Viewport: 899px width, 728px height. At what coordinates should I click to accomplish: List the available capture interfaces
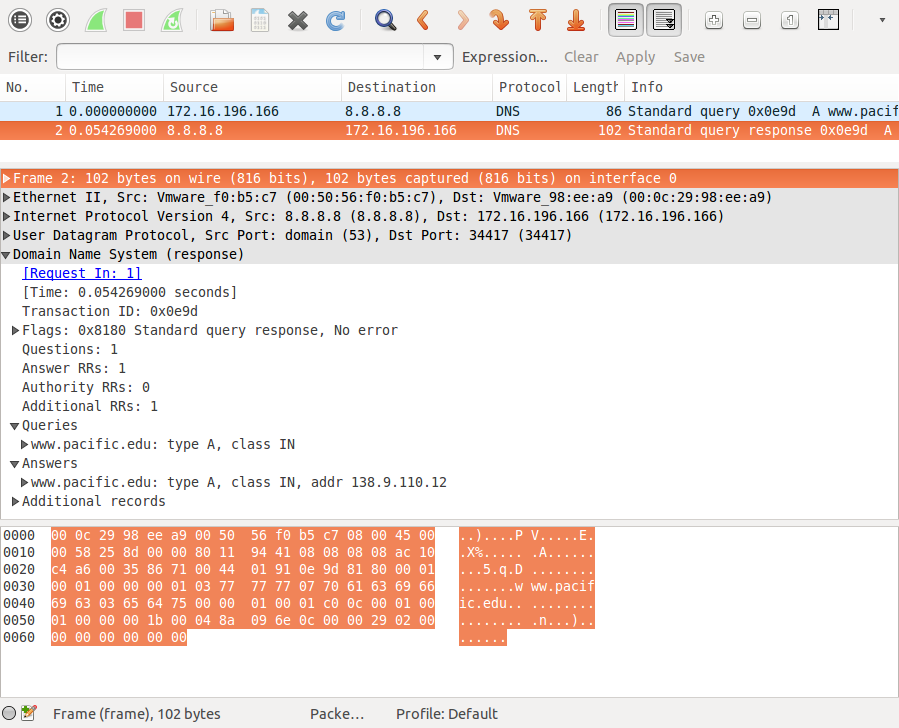(x=20, y=20)
